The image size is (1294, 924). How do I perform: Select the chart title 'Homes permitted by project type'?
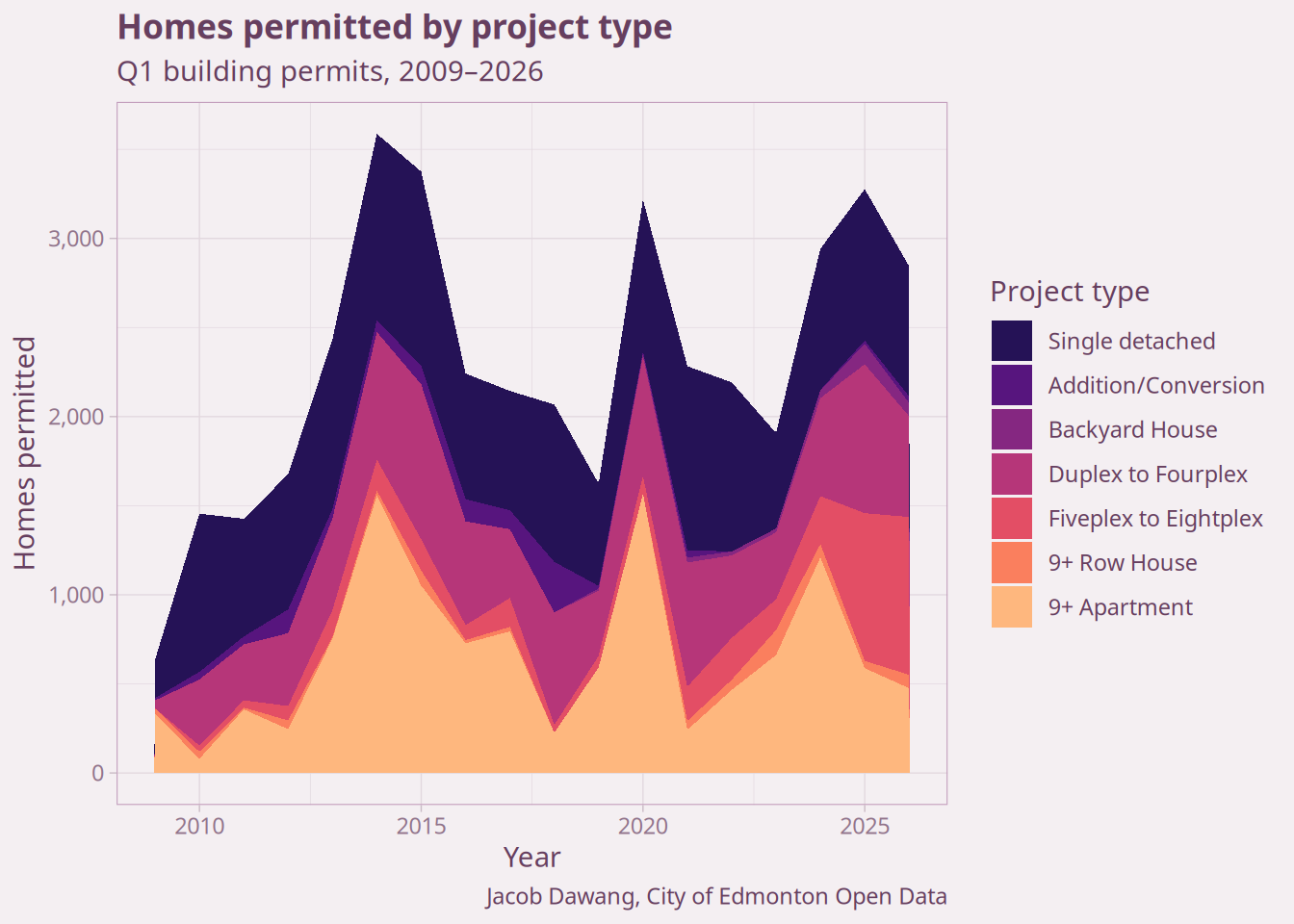[x=395, y=27]
